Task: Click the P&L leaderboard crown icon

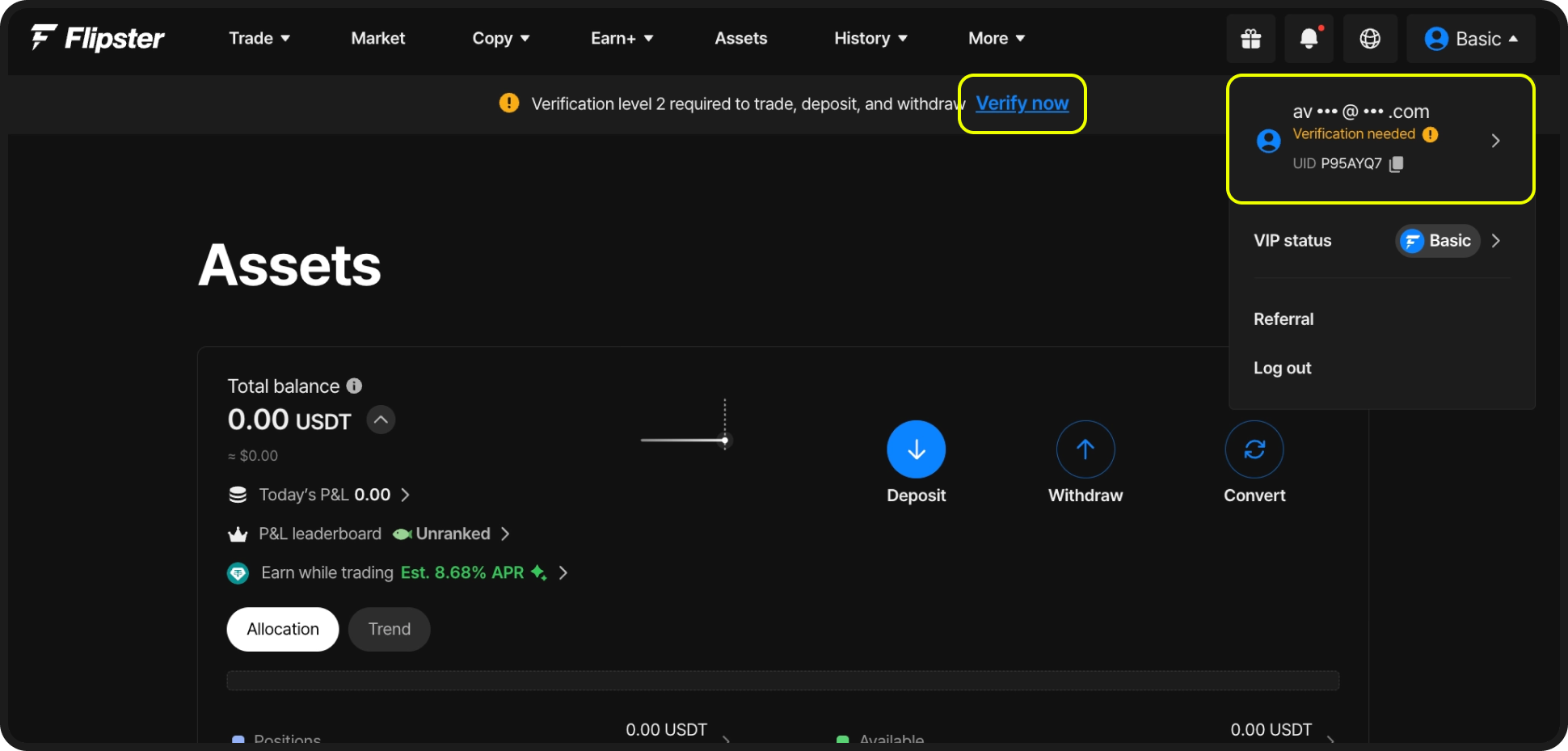Action: coord(238,534)
